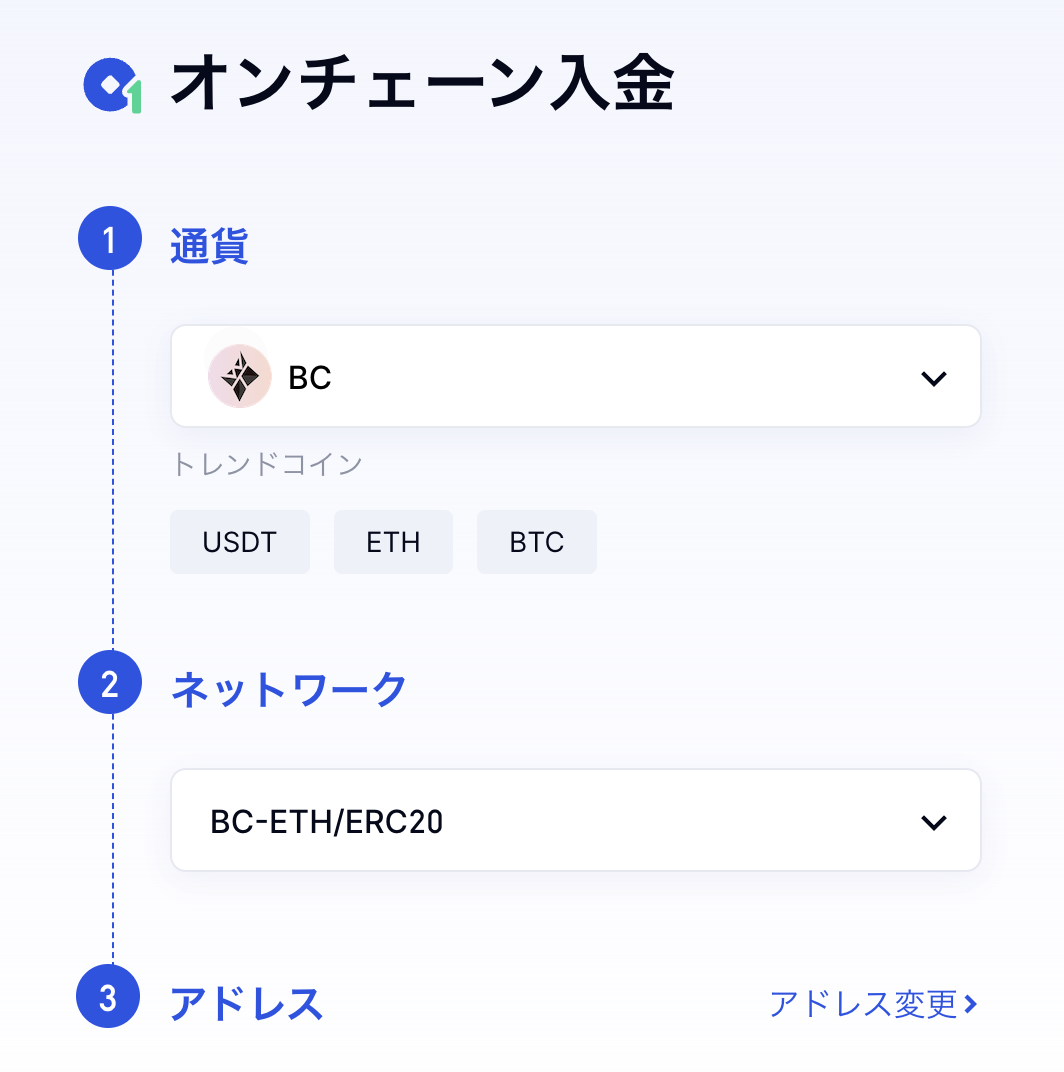Select the USDT trending coin chip
This screenshot has width=1064, height=1072.
(240, 541)
